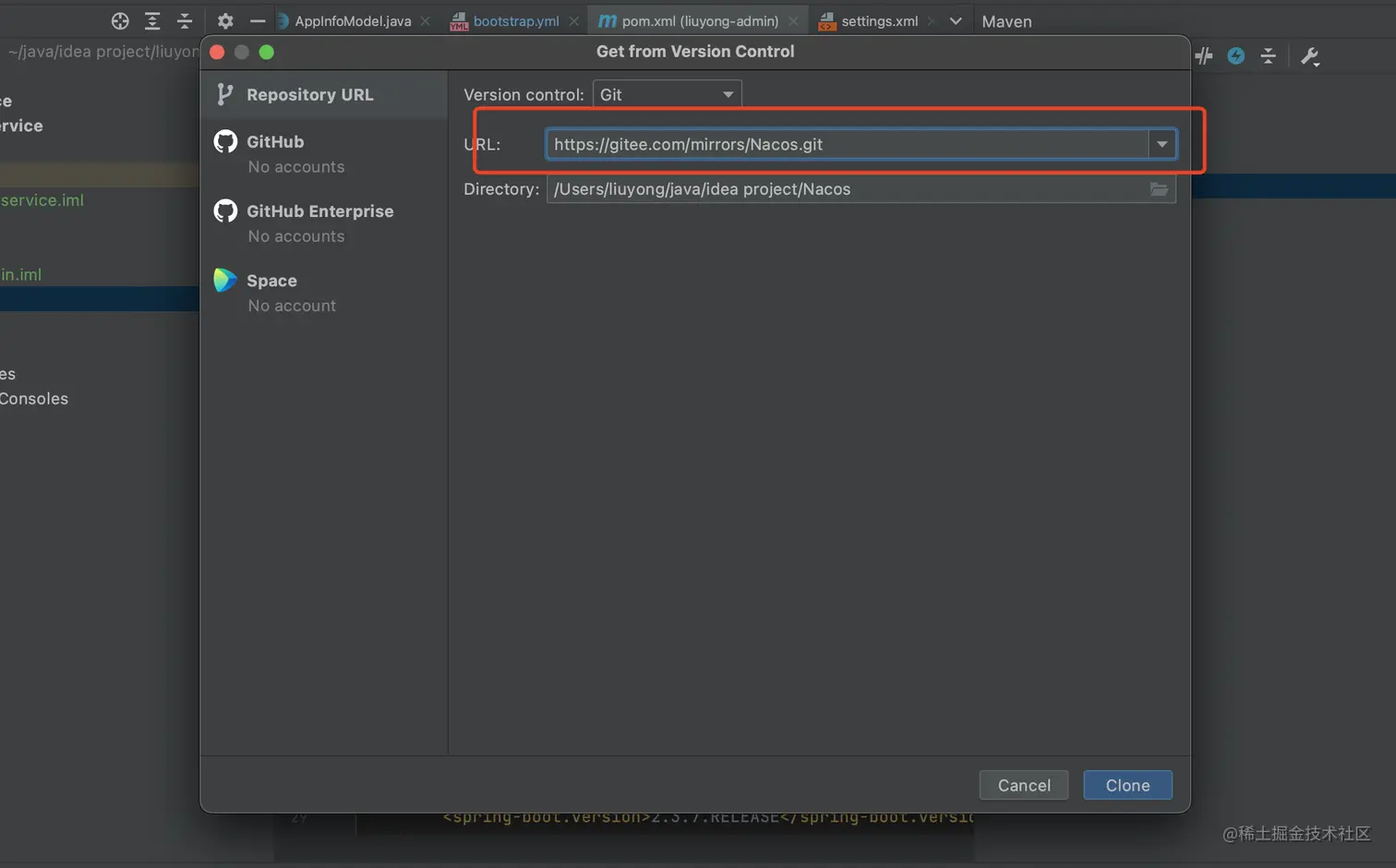Click the locate/select opened file crosshair icon
The image size is (1396, 868).
pyautogui.click(x=120, y=20)
